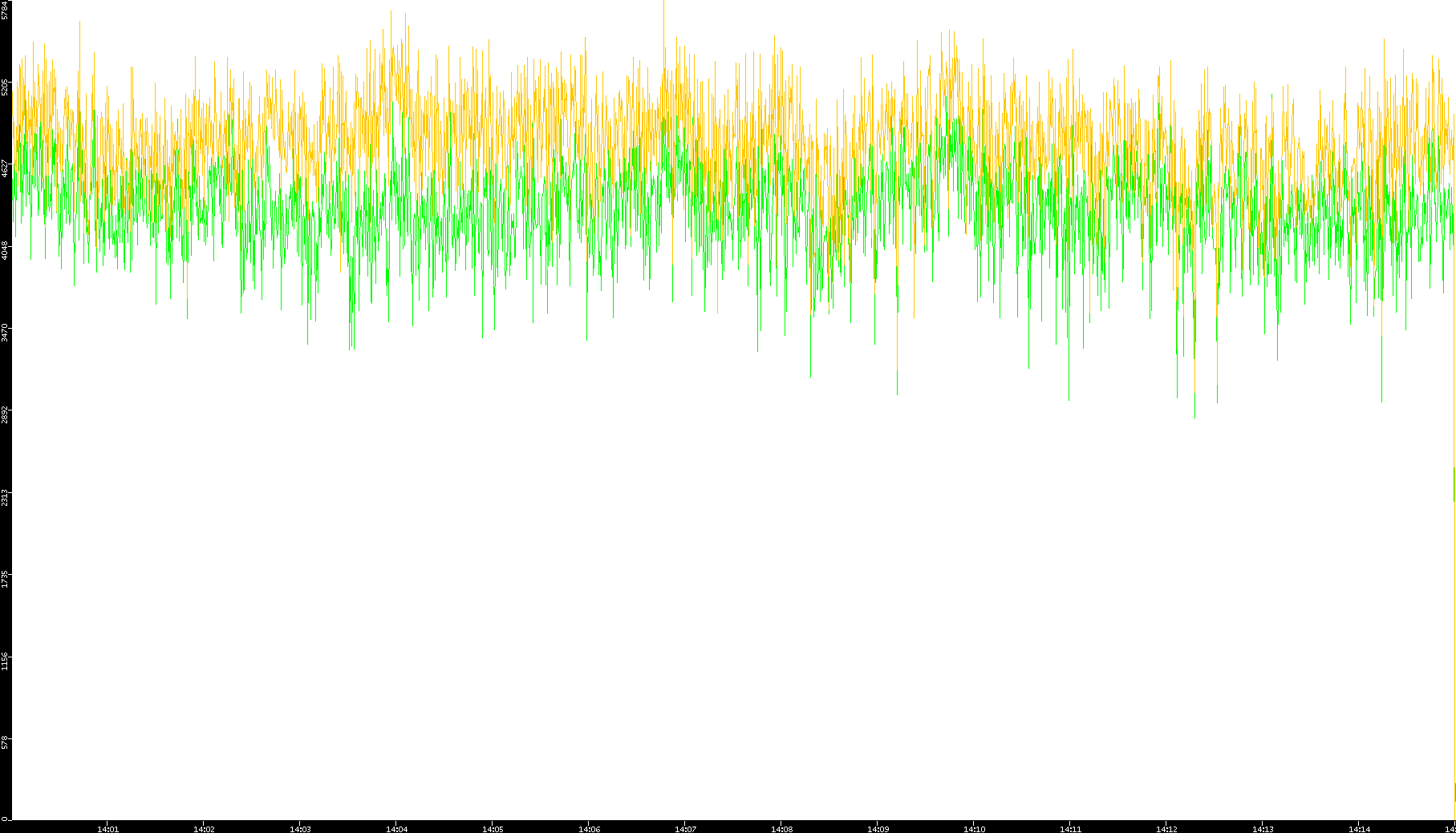The height and width of the screenshot is (833, 1456).
Task: Click the 14:01 time axis label
Action: click(x=107, y=828)
